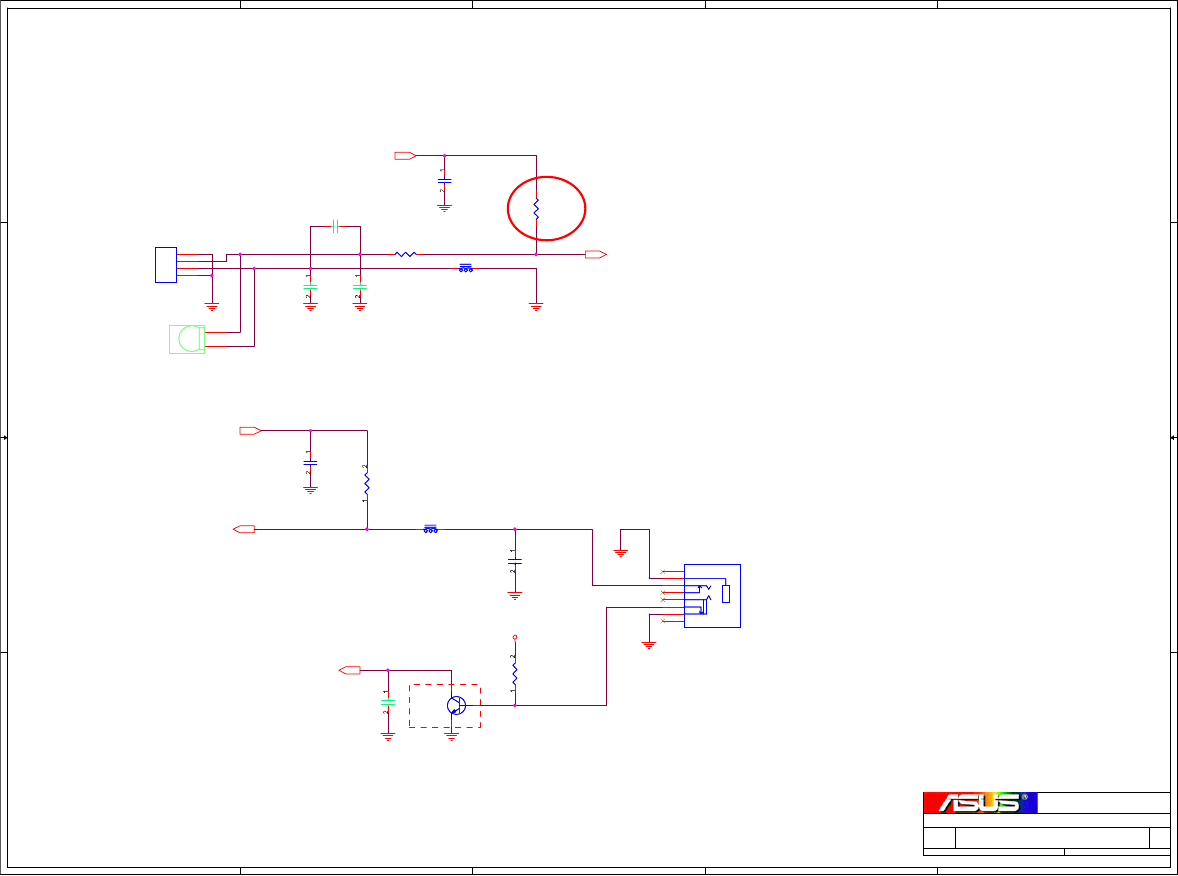The width and height of the screenshot is (1178, 876).
Task: Click the ASUS logo in the title block
Action: (980, 803)
